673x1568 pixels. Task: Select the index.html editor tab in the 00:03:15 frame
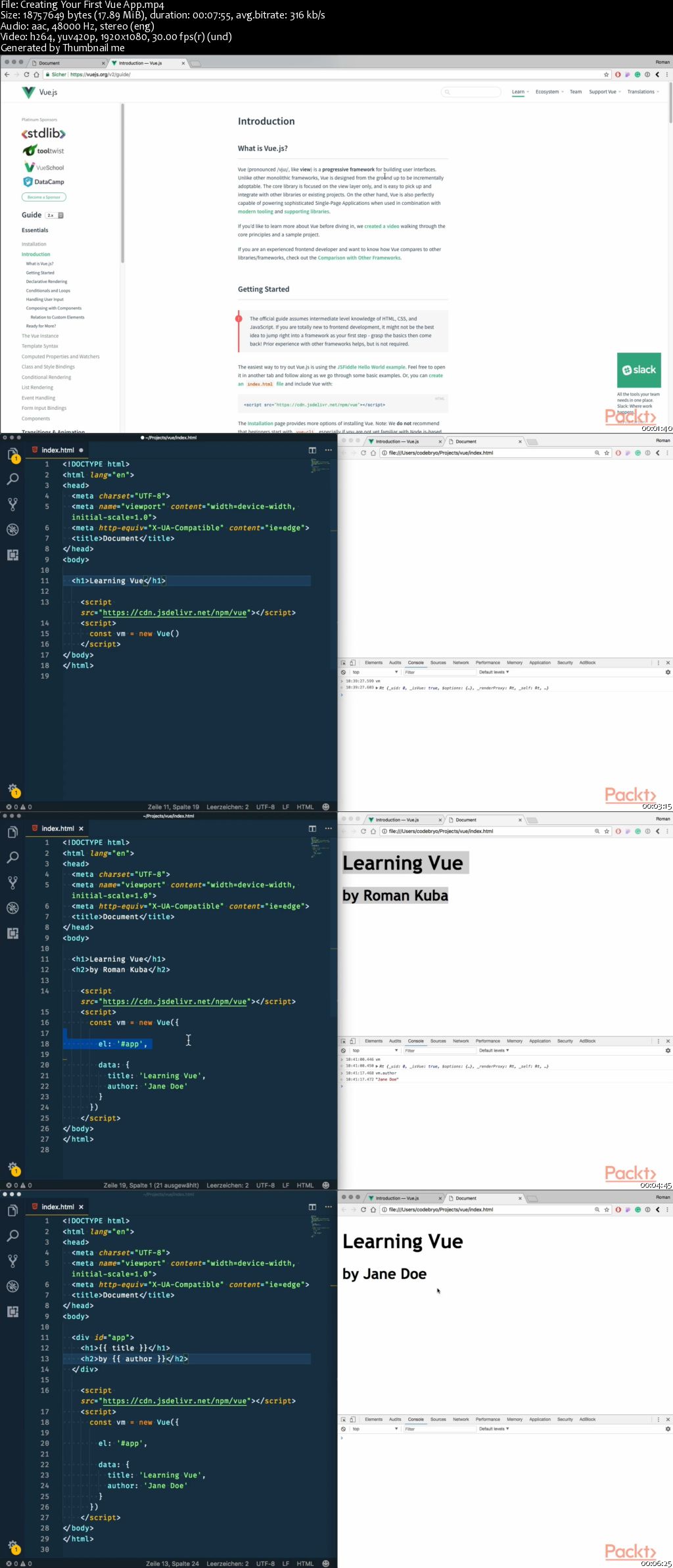pyautogui.click(x=58, y=450)
